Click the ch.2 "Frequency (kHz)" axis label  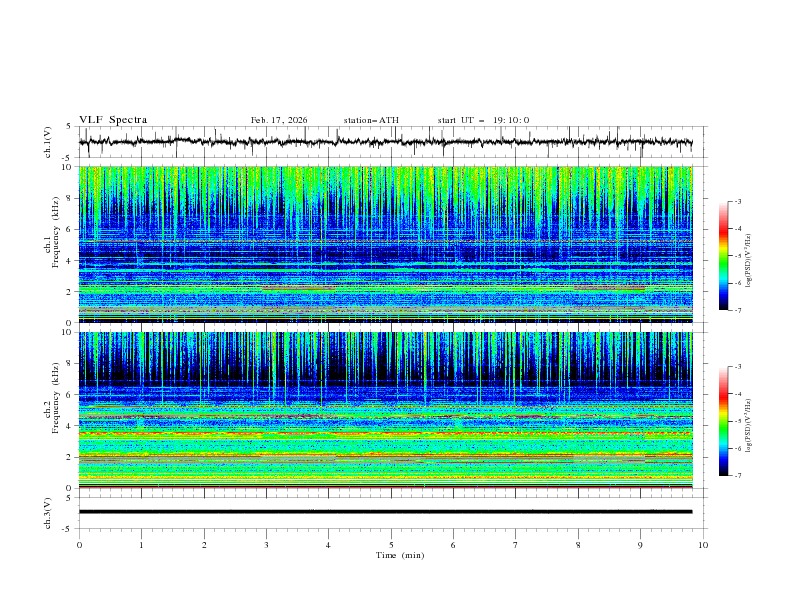[56, 398]
